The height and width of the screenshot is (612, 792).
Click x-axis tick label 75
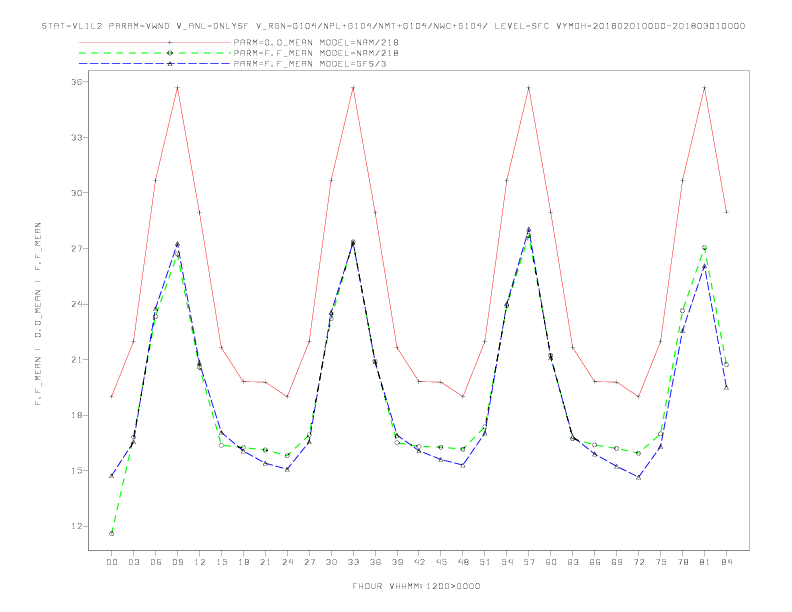pos(661,562)
